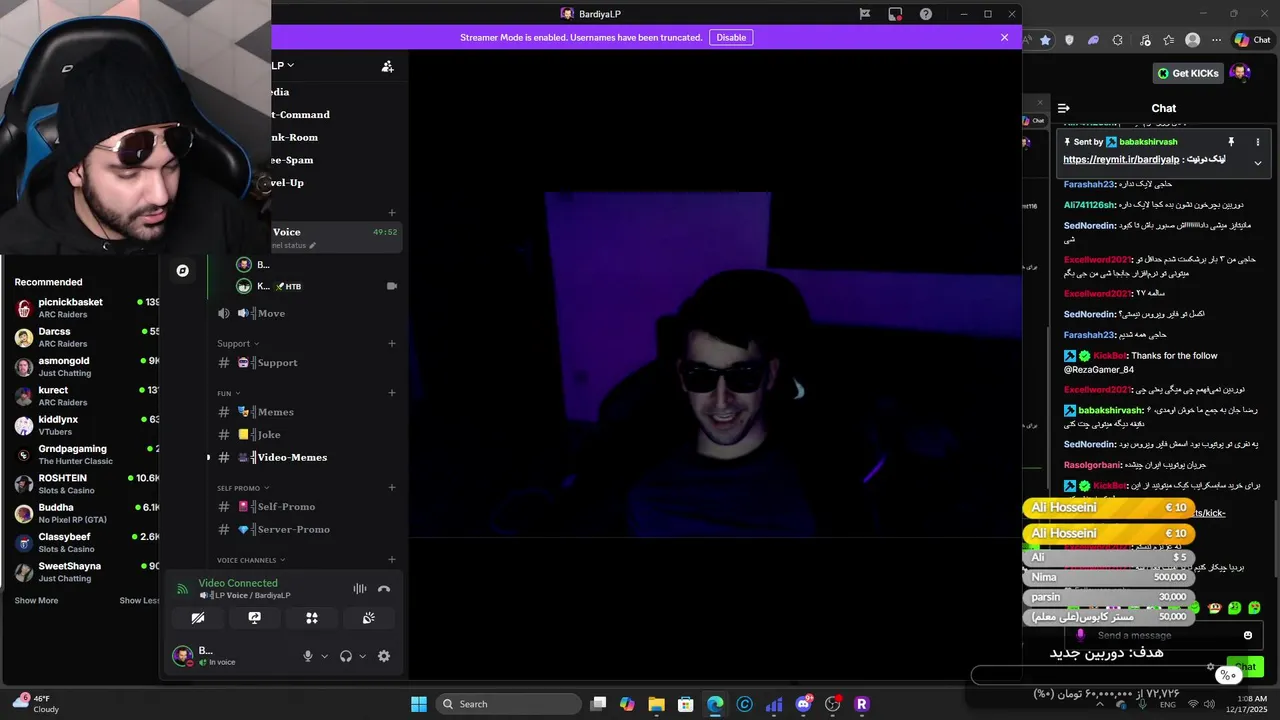
Task: Open File Explorer from taskbar
Action: [x=657, y=704]
